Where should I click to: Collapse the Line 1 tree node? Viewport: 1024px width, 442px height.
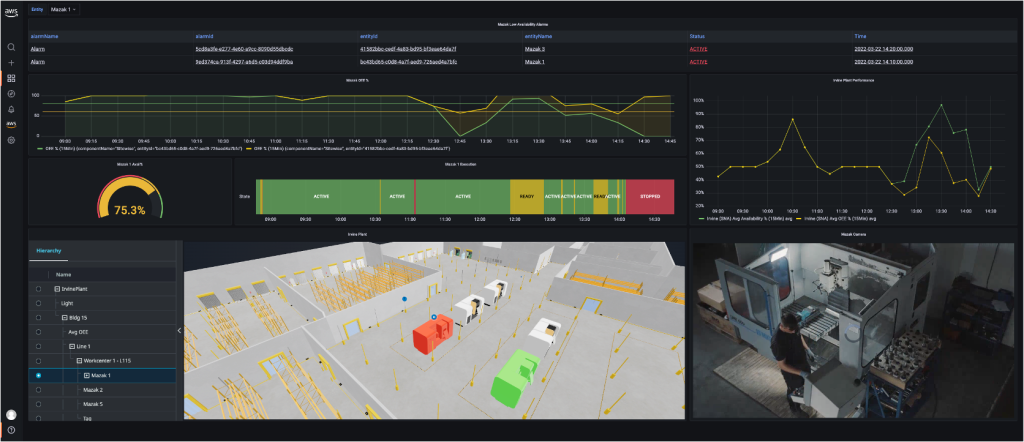click(x=72, y=346)
